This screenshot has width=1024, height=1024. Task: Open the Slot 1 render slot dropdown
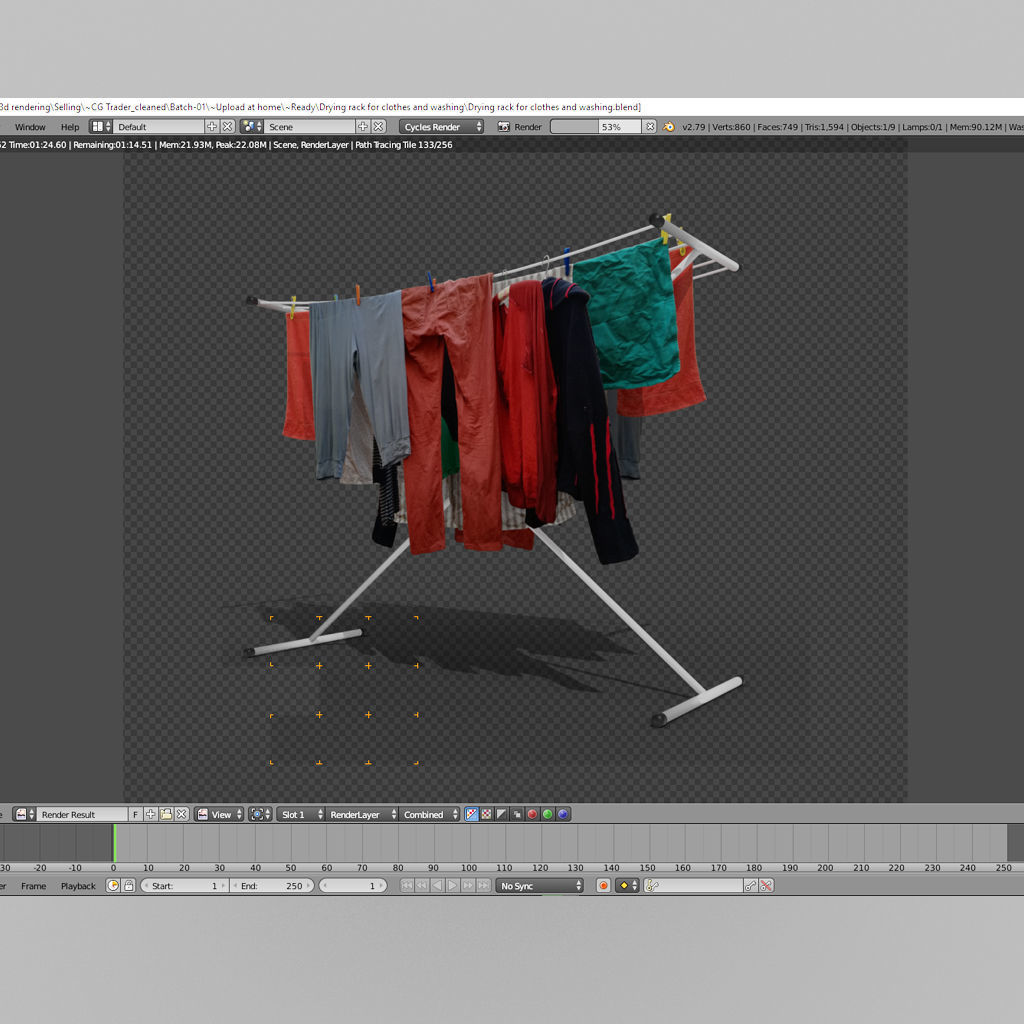(x=301, y=814)
